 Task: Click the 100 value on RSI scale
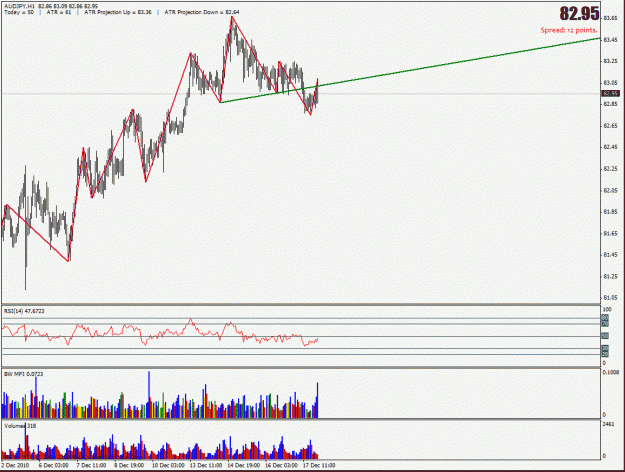[x=607, y=310]
